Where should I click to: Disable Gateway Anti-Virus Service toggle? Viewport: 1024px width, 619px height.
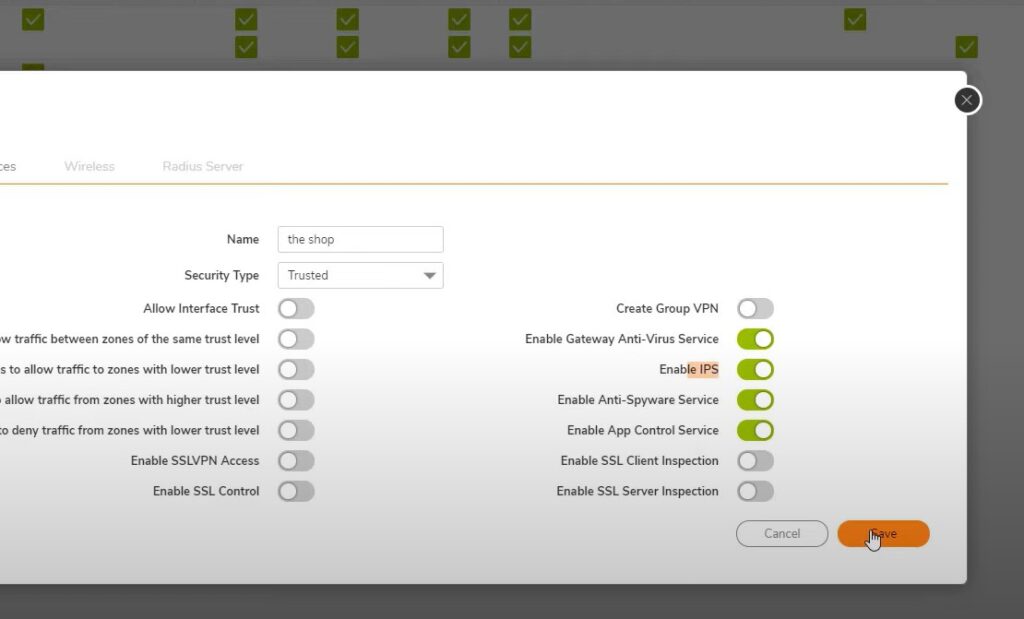755,339
